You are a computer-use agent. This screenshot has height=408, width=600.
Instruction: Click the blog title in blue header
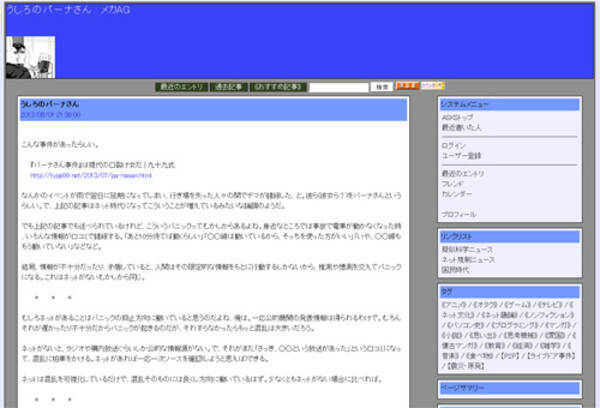[69, 10]
